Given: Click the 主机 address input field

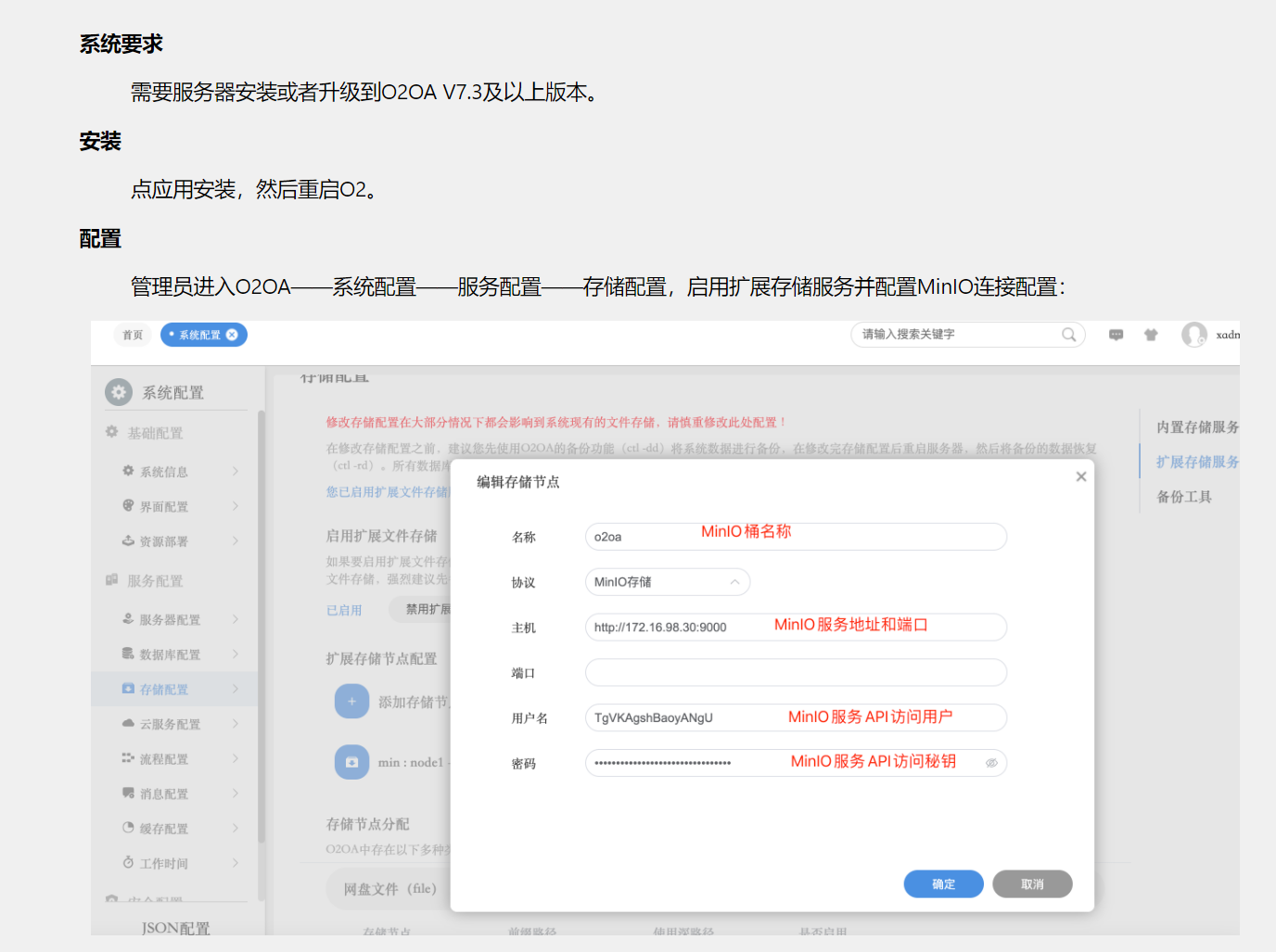Looking at the screenshot, I should coord(796,628).
